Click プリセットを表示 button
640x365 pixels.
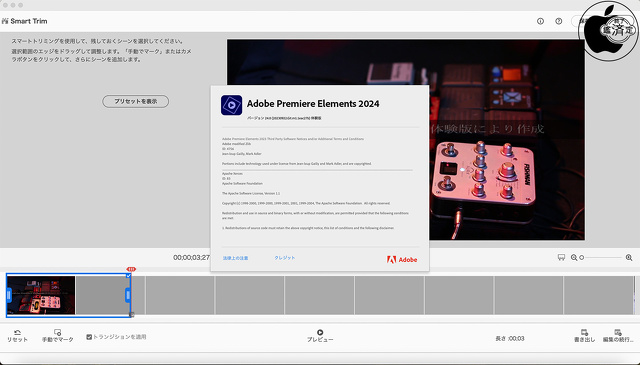136,101
